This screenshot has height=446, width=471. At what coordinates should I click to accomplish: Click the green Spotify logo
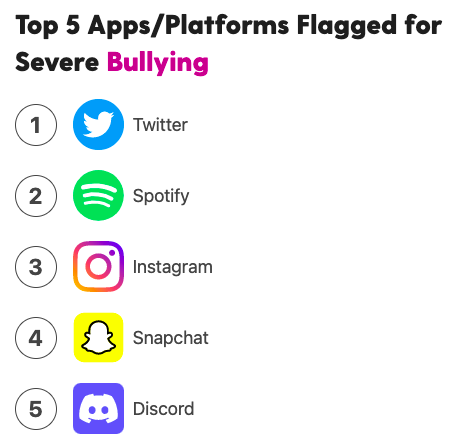pyautogui.click(x=98, y=195)
